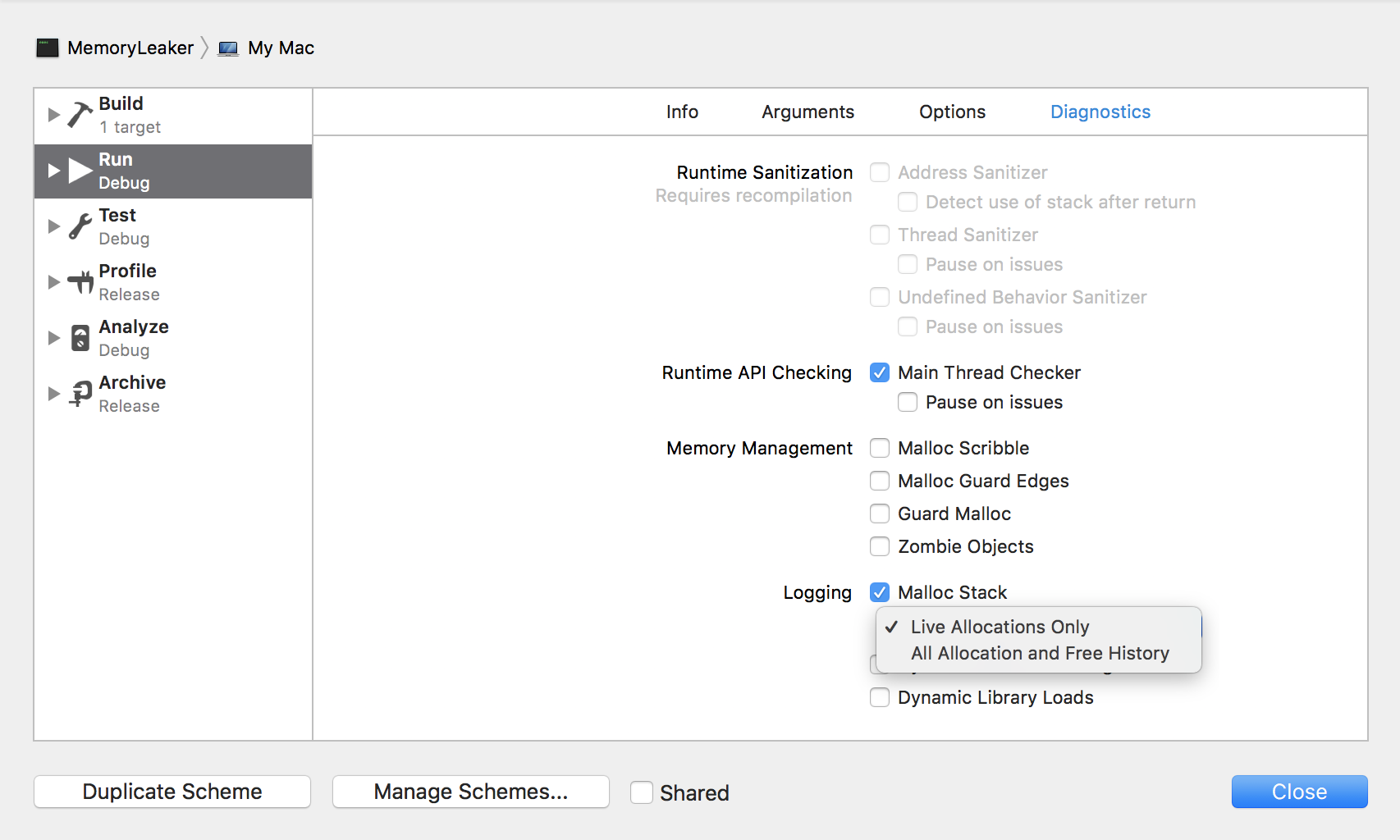Screen dimensions: 1400x840
Task: Enable Zombie Objects under Memory Management
Action: [x=879, y=546]
